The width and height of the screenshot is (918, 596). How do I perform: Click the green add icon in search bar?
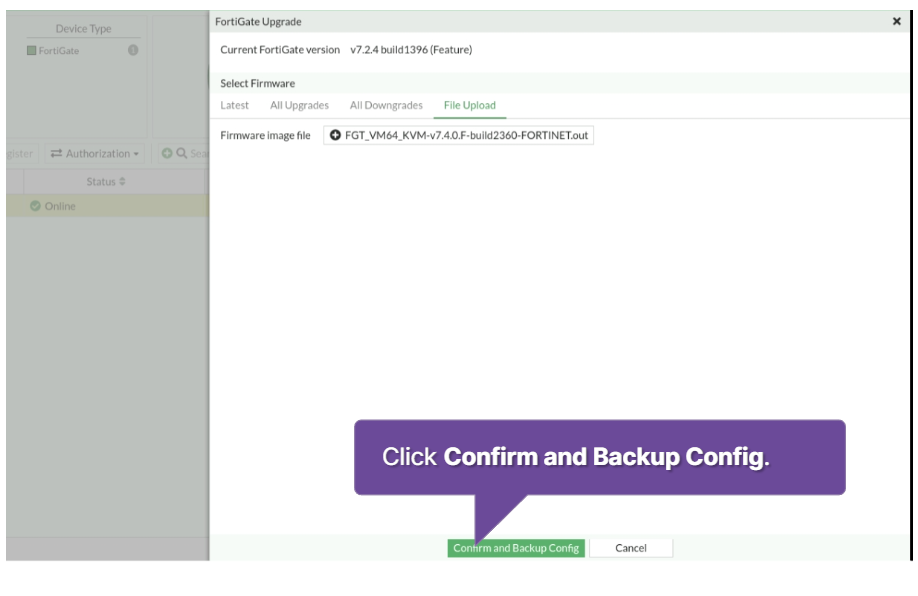(167, 153)
